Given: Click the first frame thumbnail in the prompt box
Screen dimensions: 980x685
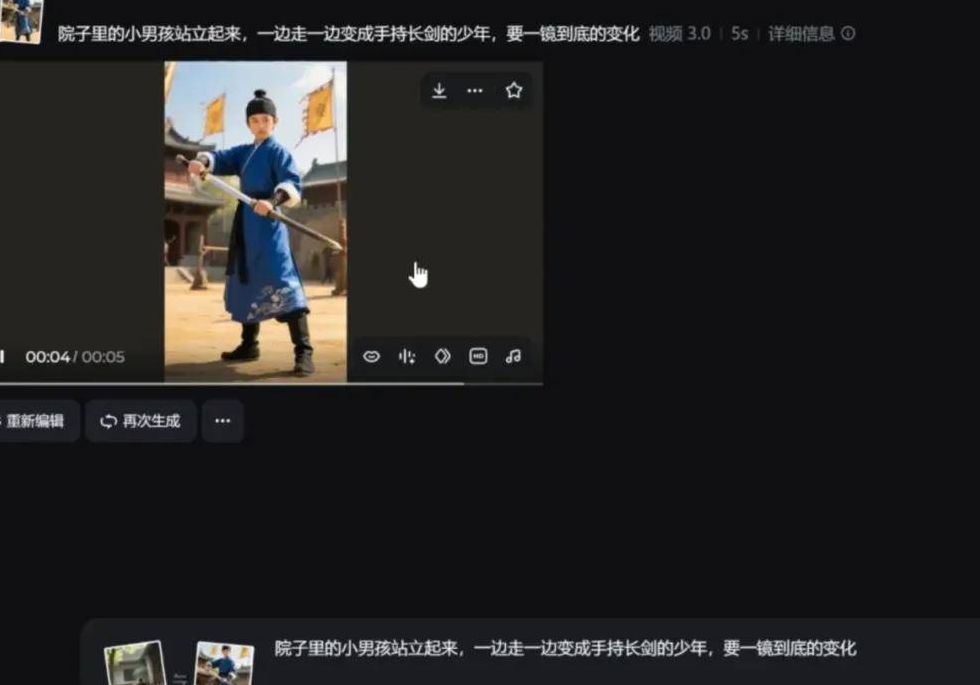Looking at the screenshot, I should pyautogui.click(x=135, y=663).
